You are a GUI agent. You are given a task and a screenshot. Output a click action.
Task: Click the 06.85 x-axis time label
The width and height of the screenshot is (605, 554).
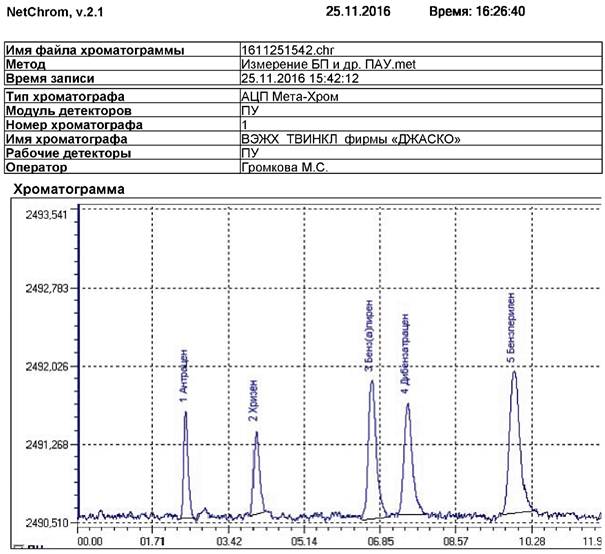click(x=378, y=541)
